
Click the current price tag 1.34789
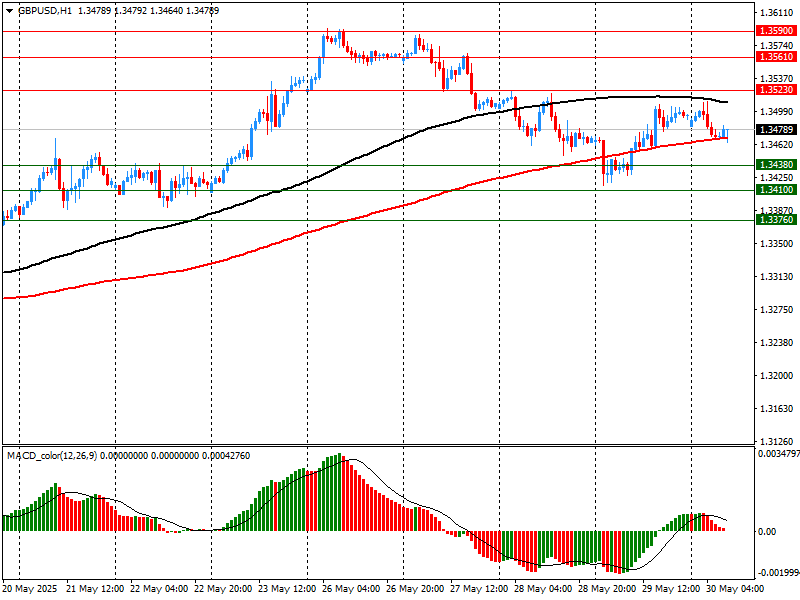776,130
